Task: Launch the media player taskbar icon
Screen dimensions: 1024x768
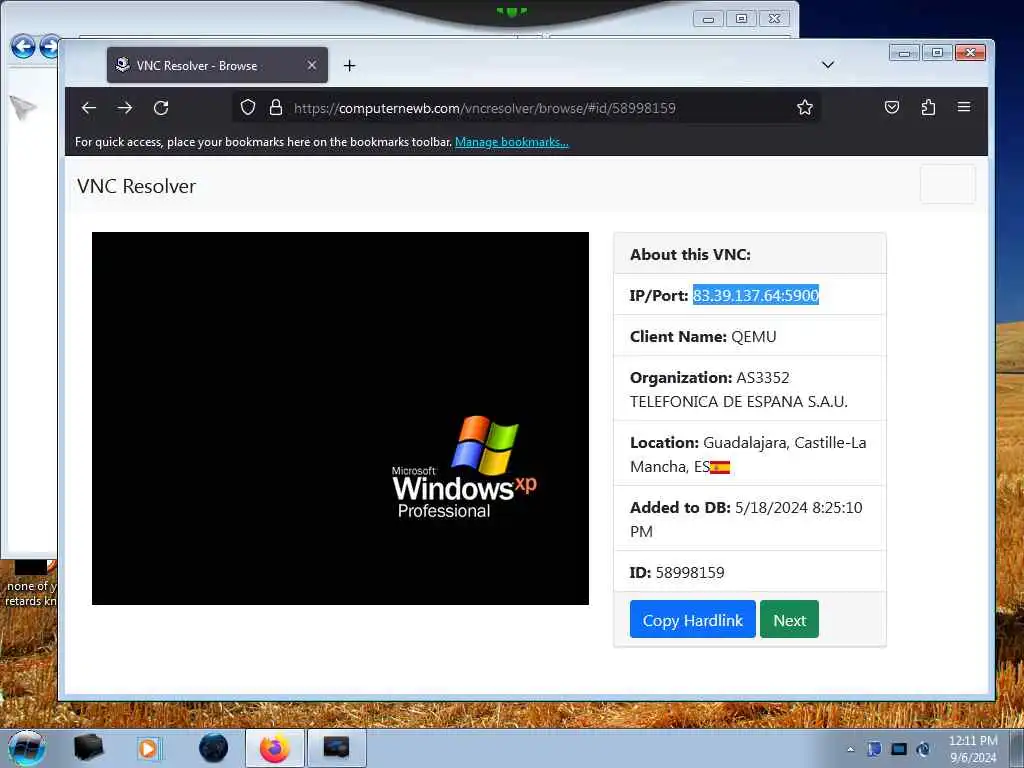Action: tap(148, 748)
